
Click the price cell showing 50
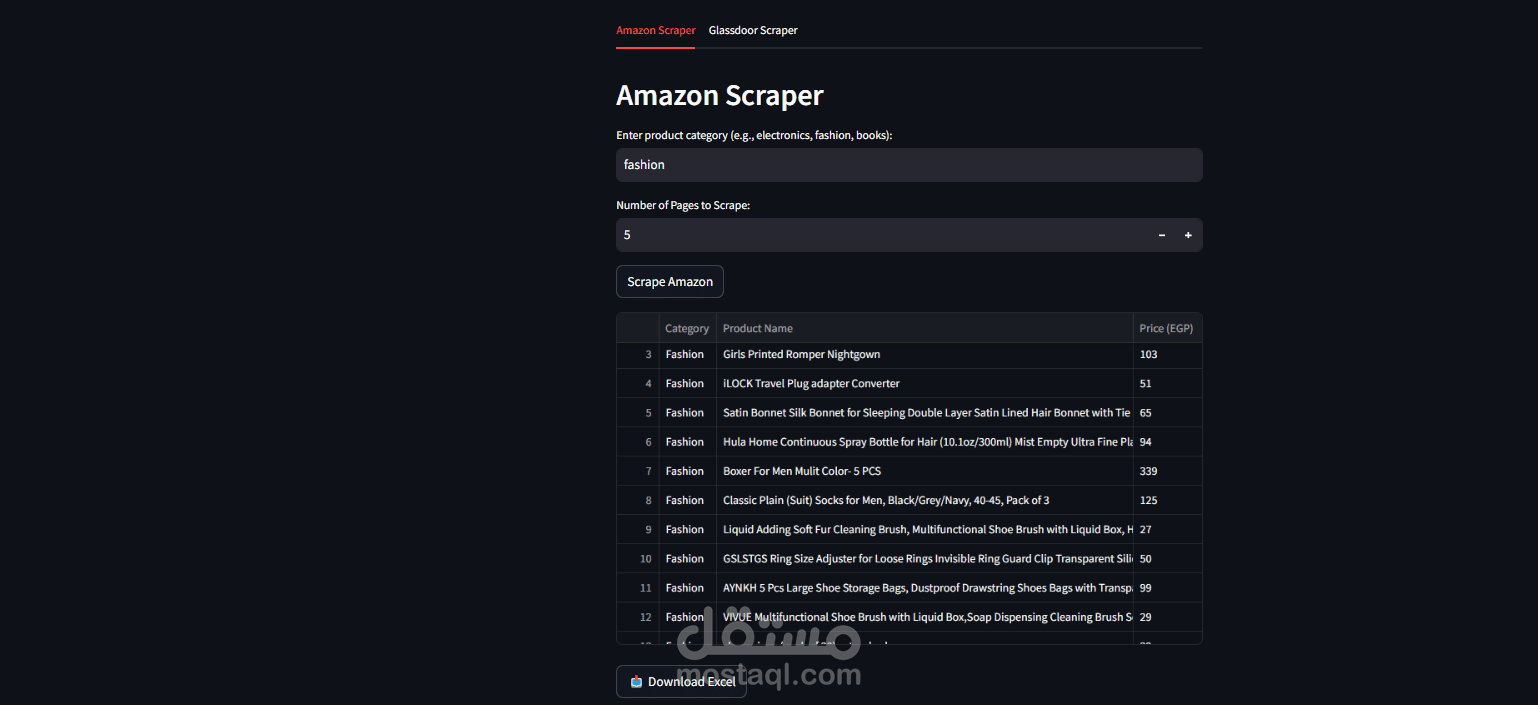click(x=1167, y=558)
